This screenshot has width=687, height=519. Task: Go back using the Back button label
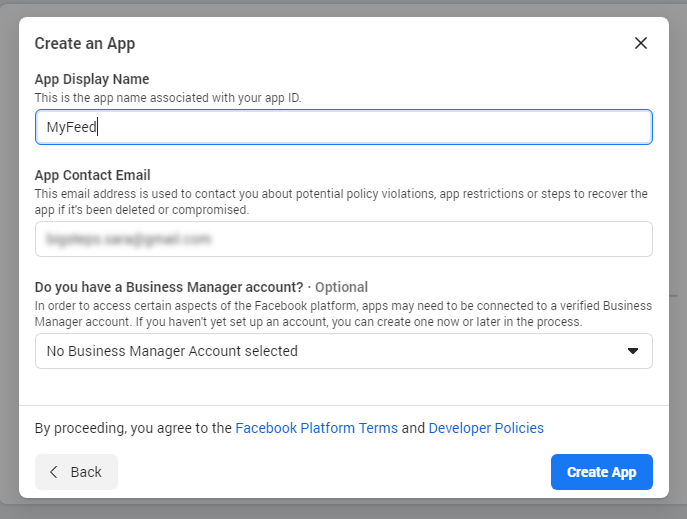click(86, 472)
